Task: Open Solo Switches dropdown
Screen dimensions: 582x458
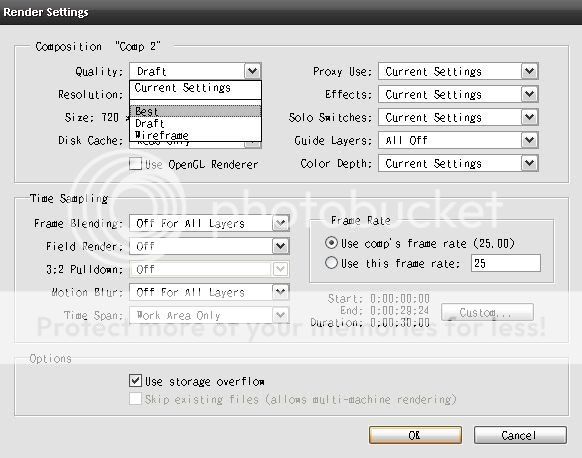Action: tap(529, 117)
